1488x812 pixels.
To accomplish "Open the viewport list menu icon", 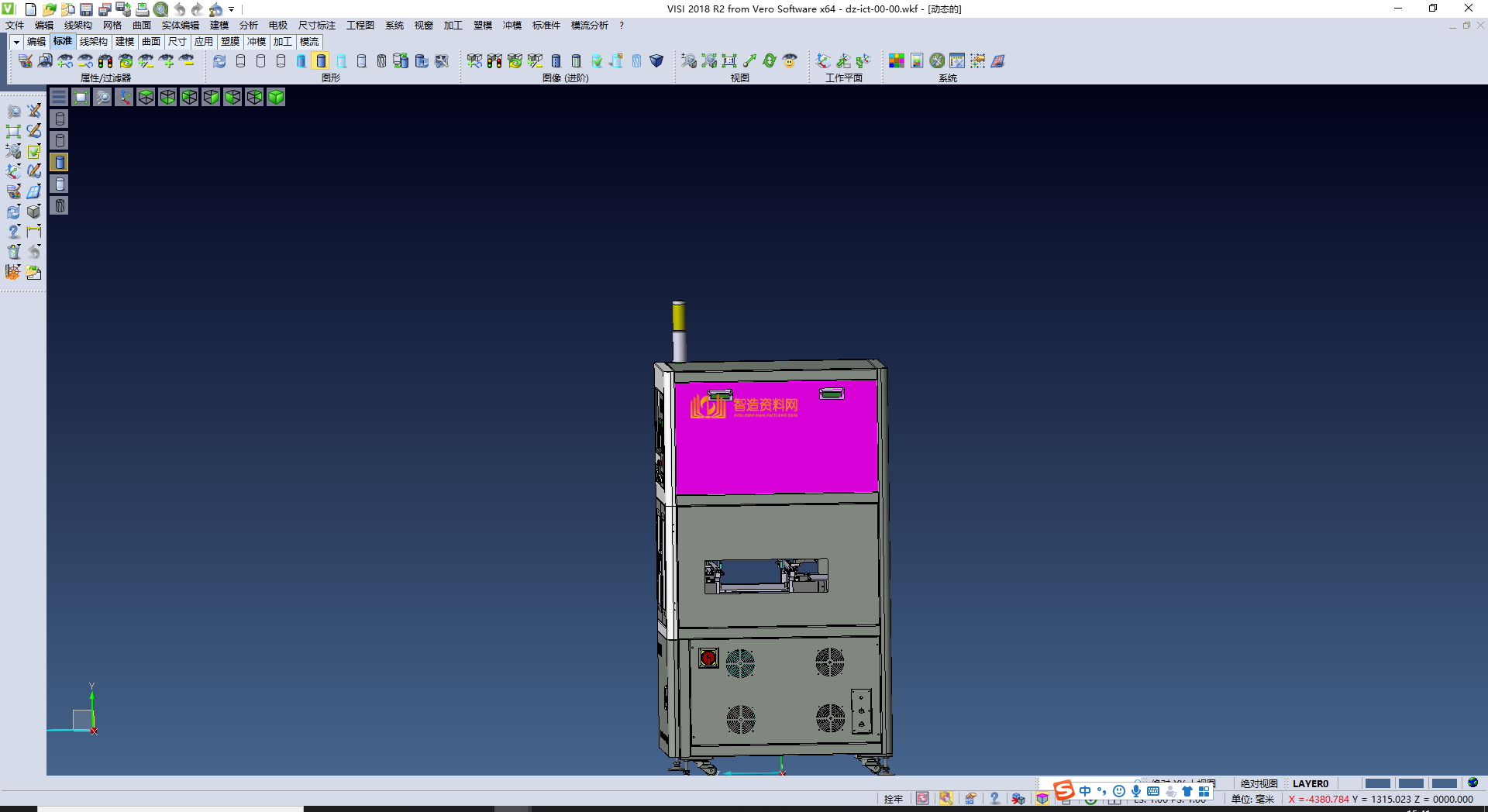I will 59,97.
